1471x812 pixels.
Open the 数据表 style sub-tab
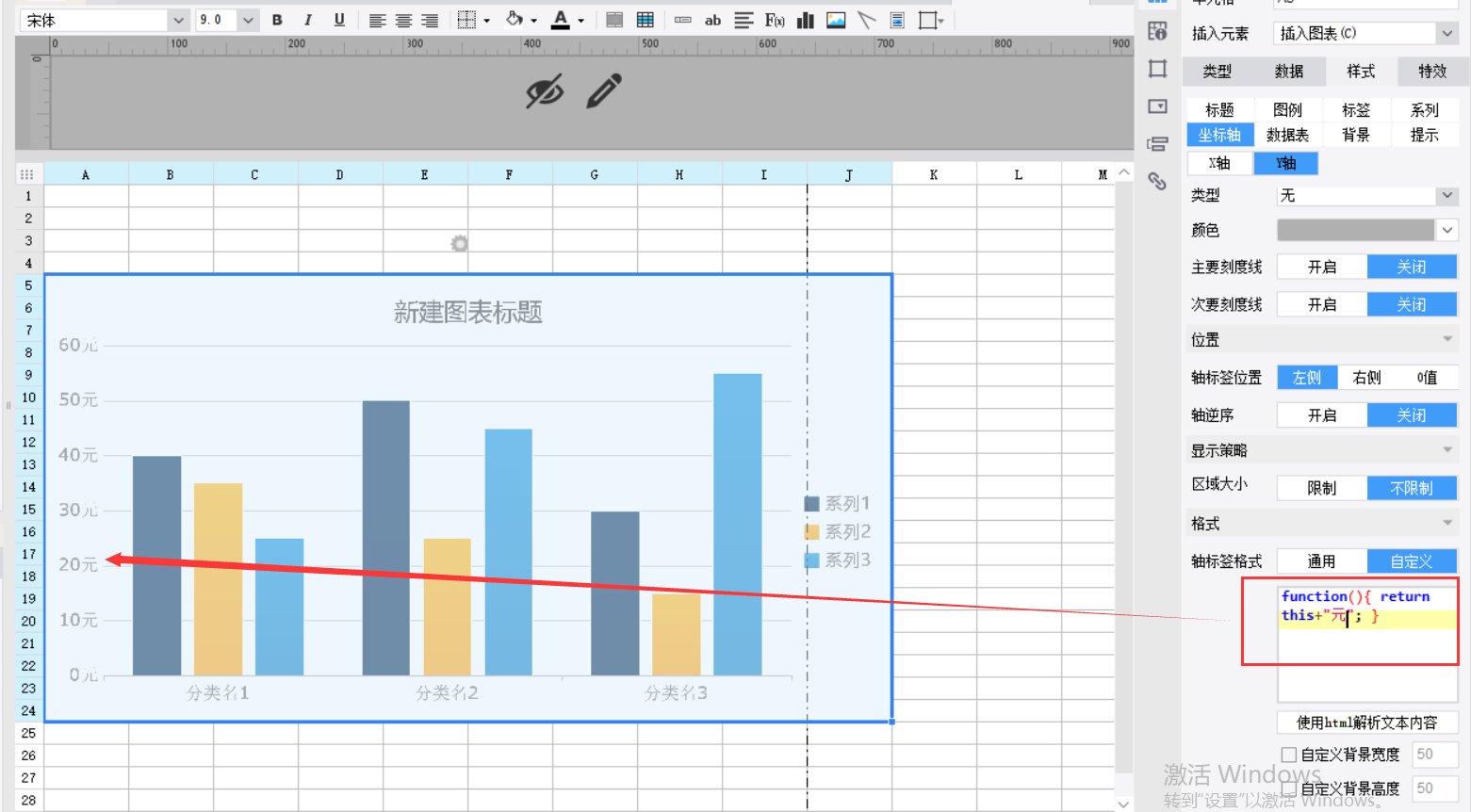tap(1287, 136)
